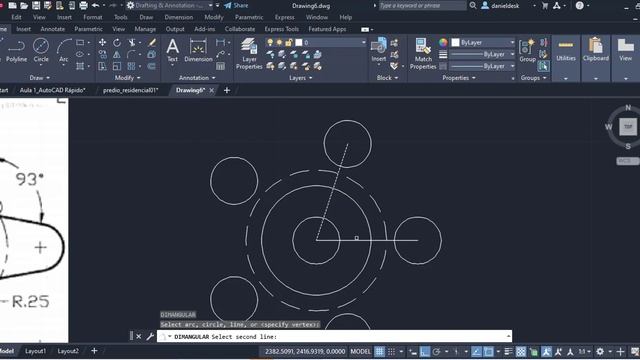Activate the Trim tool in Modify panel
The image size is (640, 360).
pos(131,42)
